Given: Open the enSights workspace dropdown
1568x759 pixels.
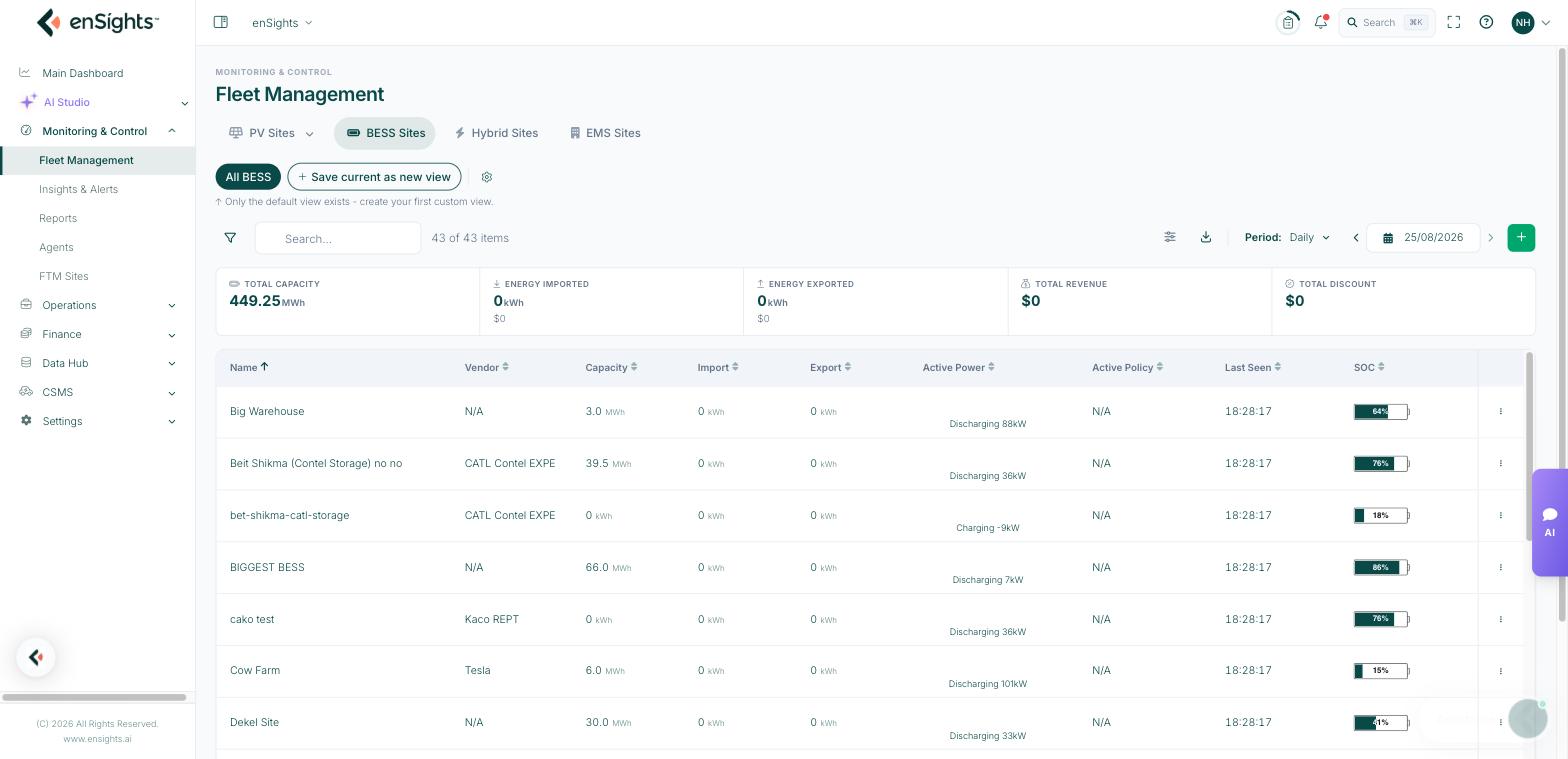Looking at the screenshot, I should [282, 23].
